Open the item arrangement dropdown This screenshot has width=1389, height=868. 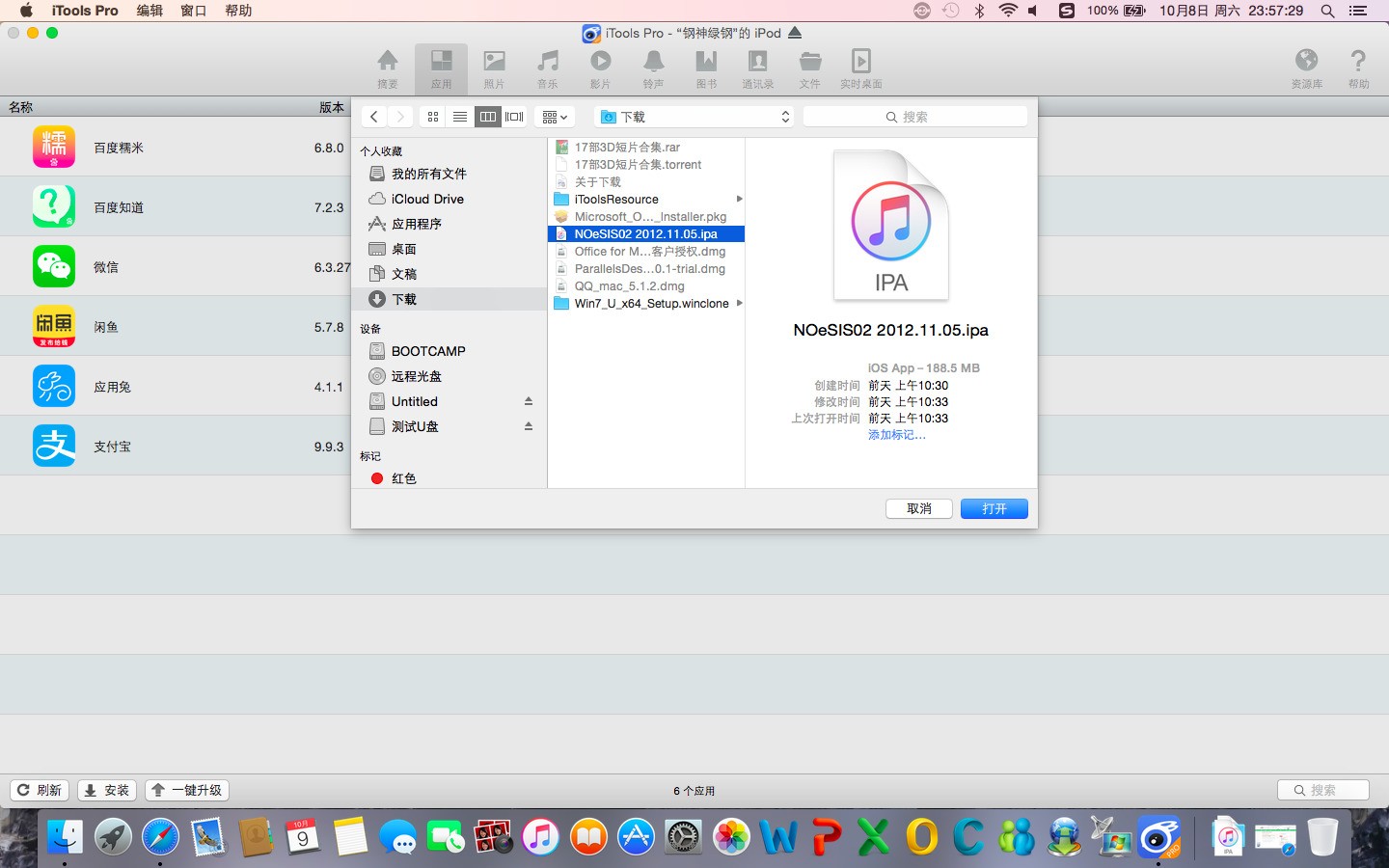point(555,117)
